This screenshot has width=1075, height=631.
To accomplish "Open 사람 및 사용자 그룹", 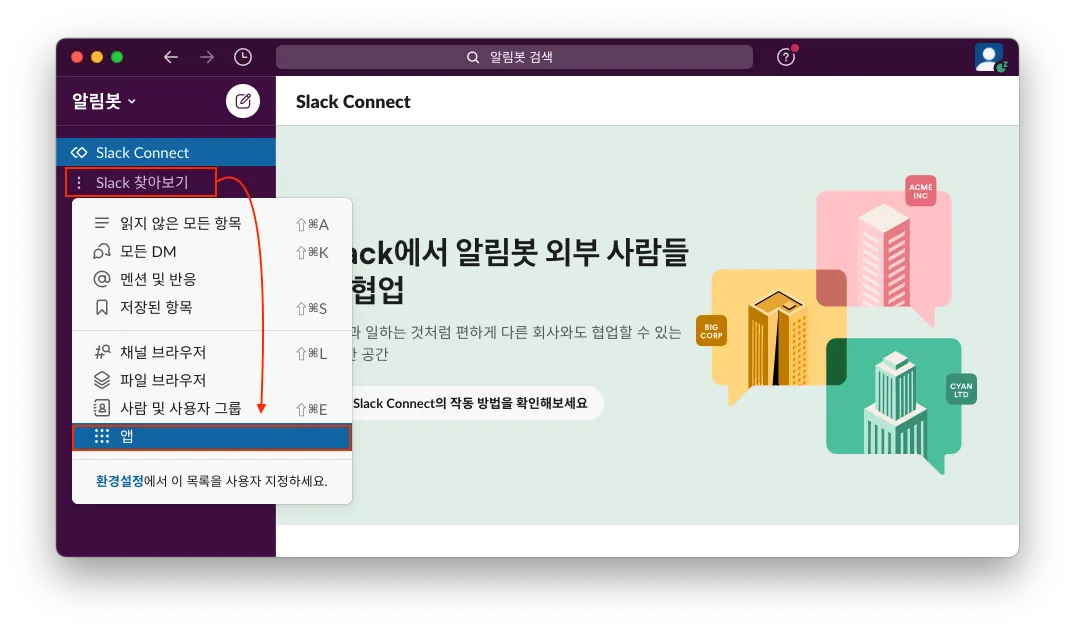I will click(212, 409).
